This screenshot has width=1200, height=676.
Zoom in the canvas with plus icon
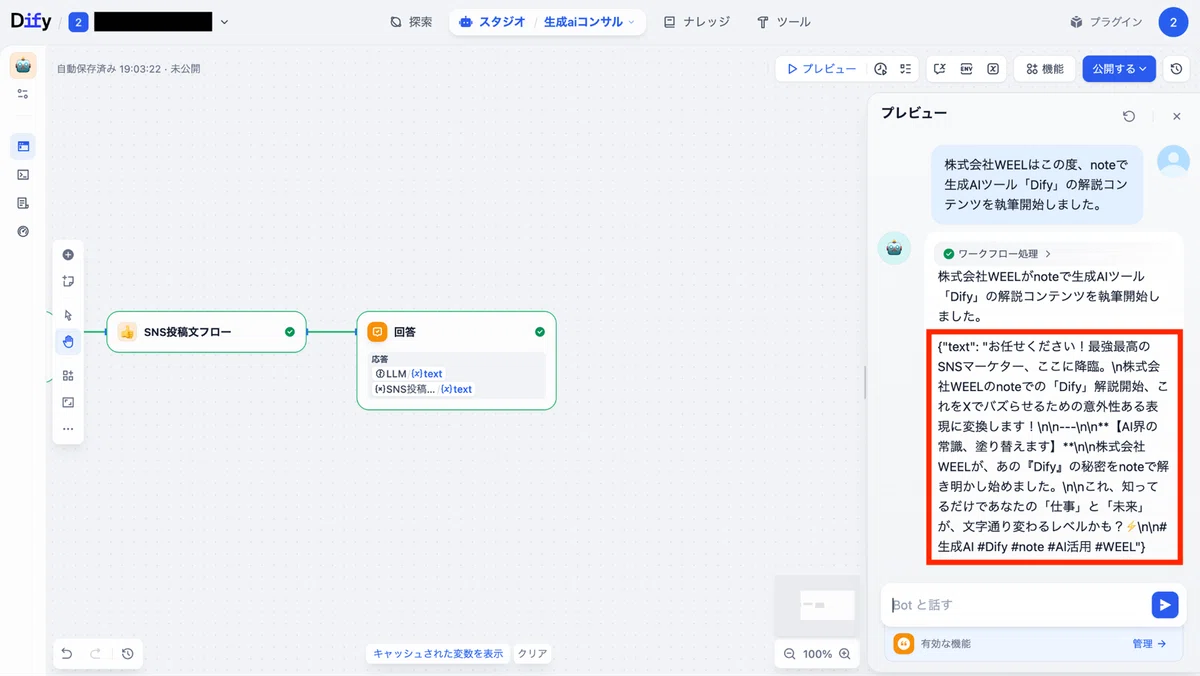click(x=845, y=654)
